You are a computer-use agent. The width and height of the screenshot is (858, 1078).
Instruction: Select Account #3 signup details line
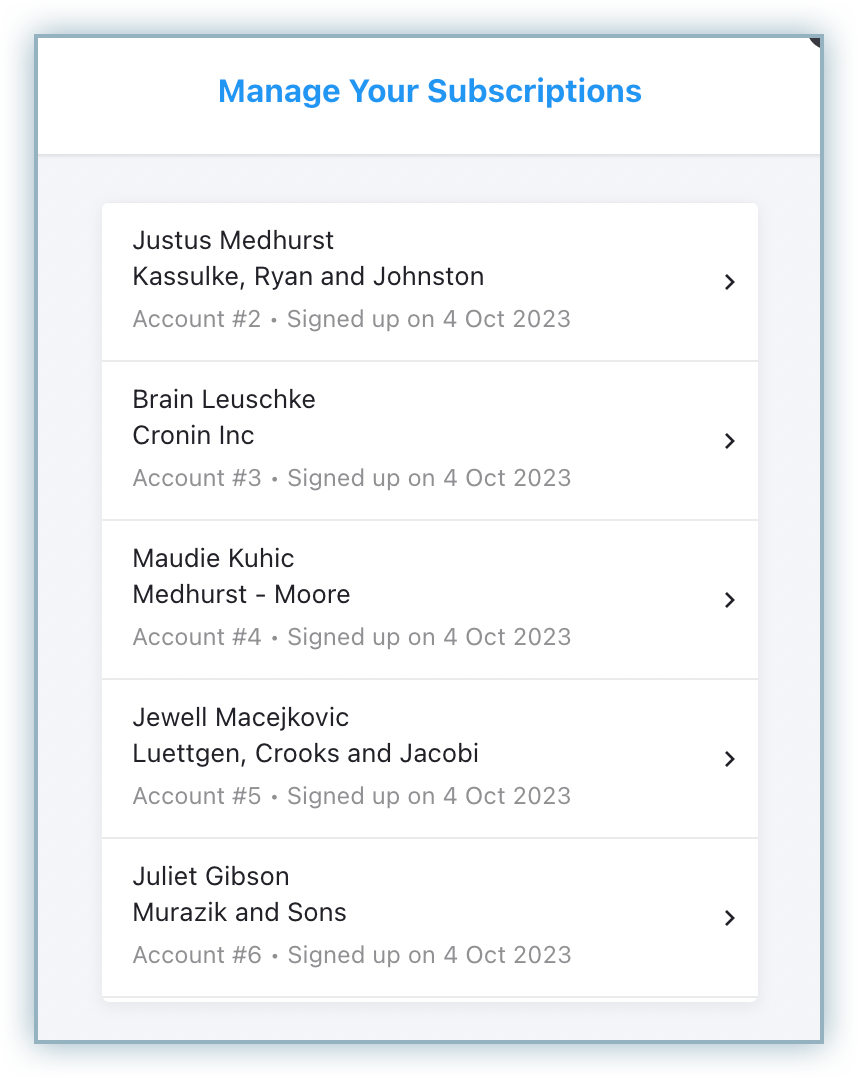(x=351, y=478)
